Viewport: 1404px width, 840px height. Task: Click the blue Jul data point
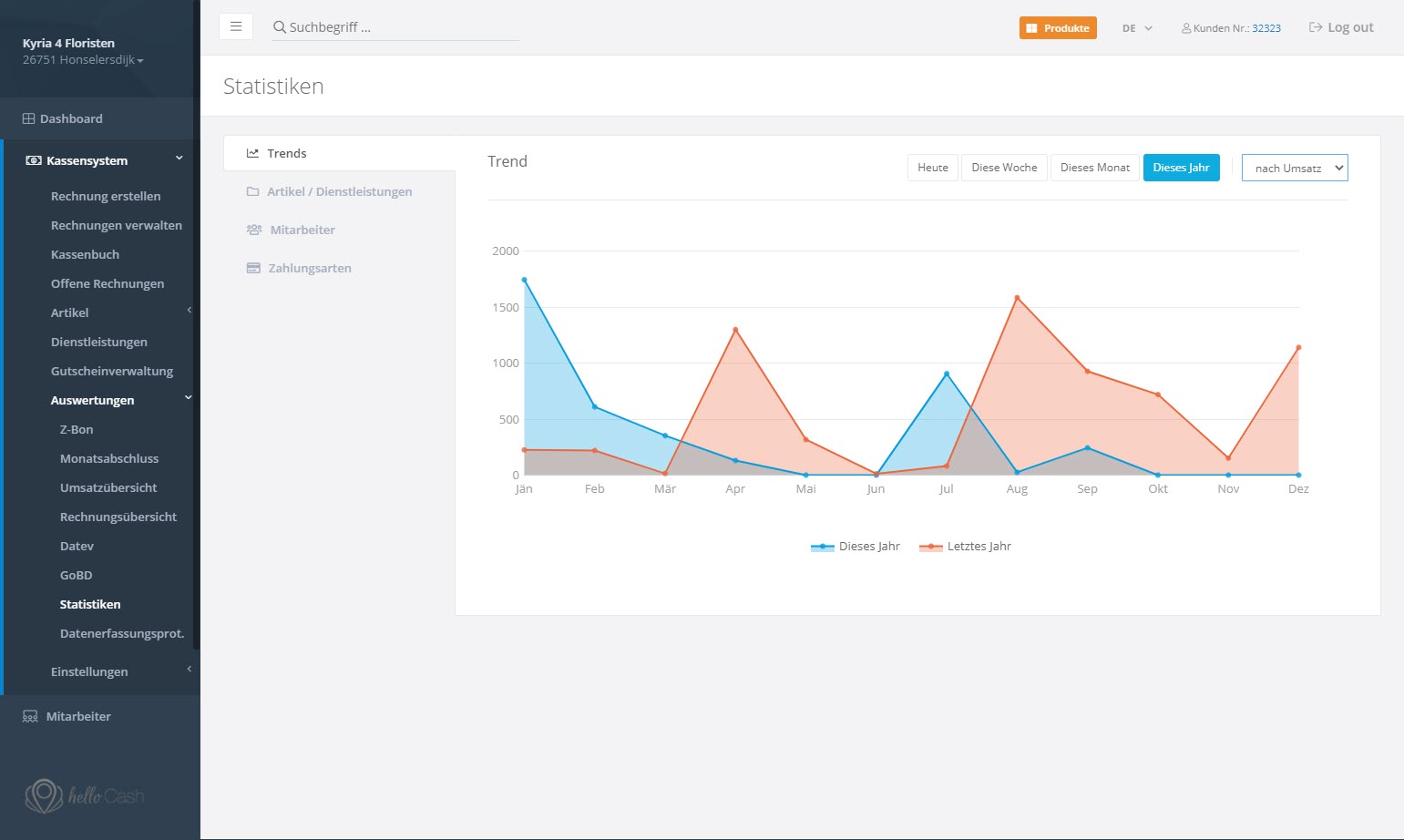tap(947, 374)
